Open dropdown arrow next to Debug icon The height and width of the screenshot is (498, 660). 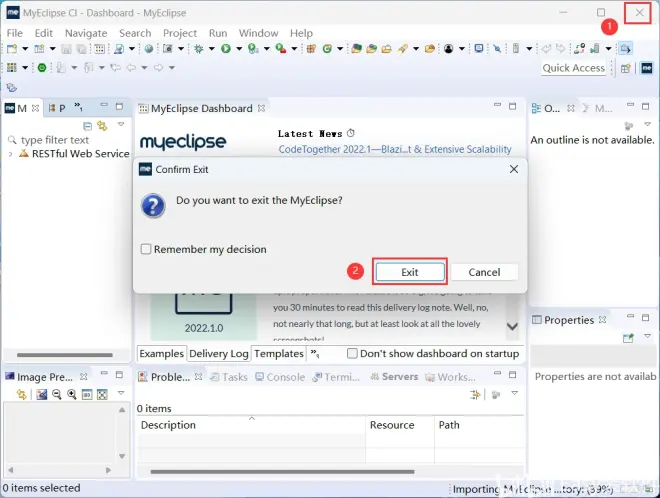[211, 49]
